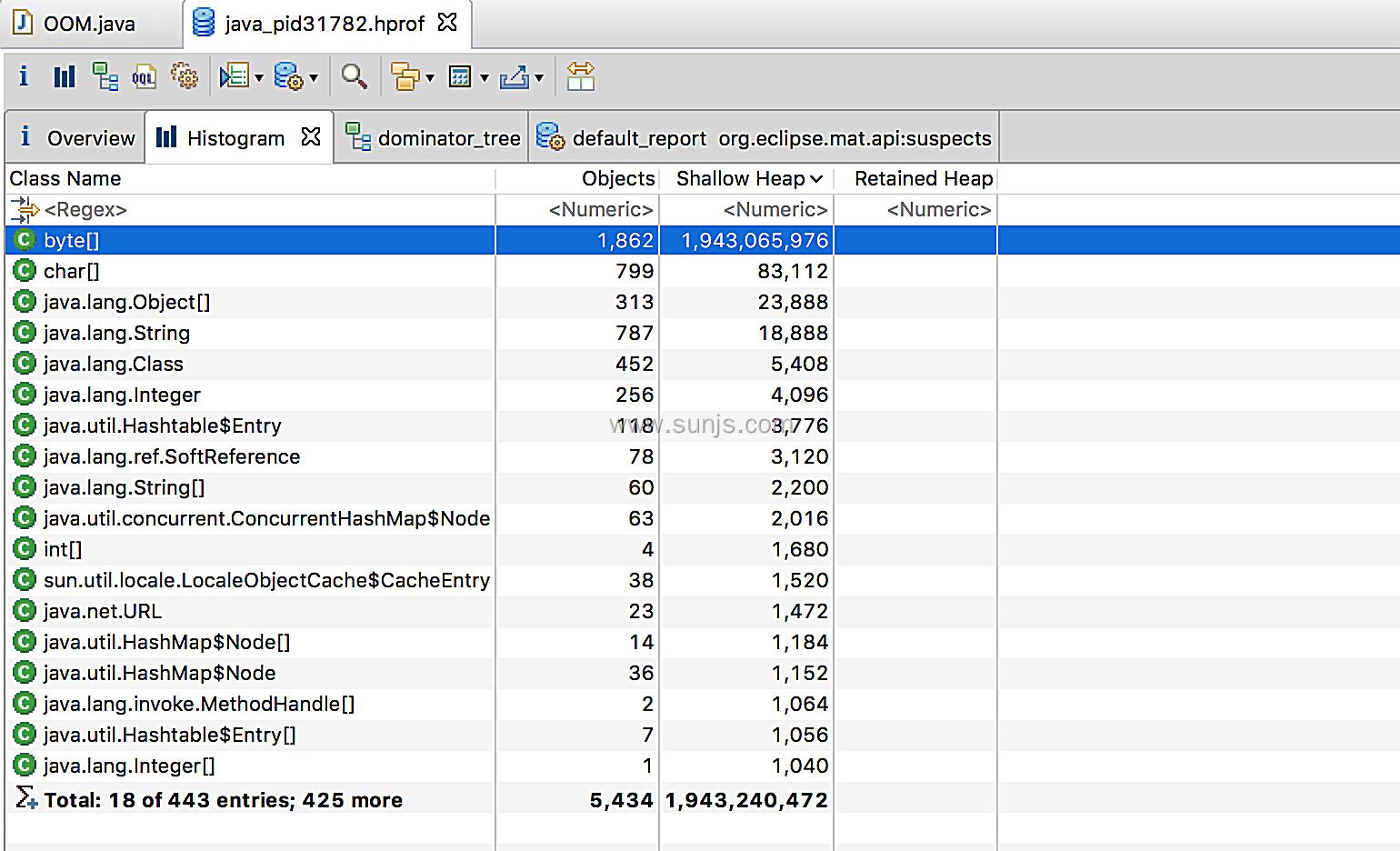Open dropdown arrow next to query browser icon
This screenshot has height=851, width=1400.
[x=314, y=78]
